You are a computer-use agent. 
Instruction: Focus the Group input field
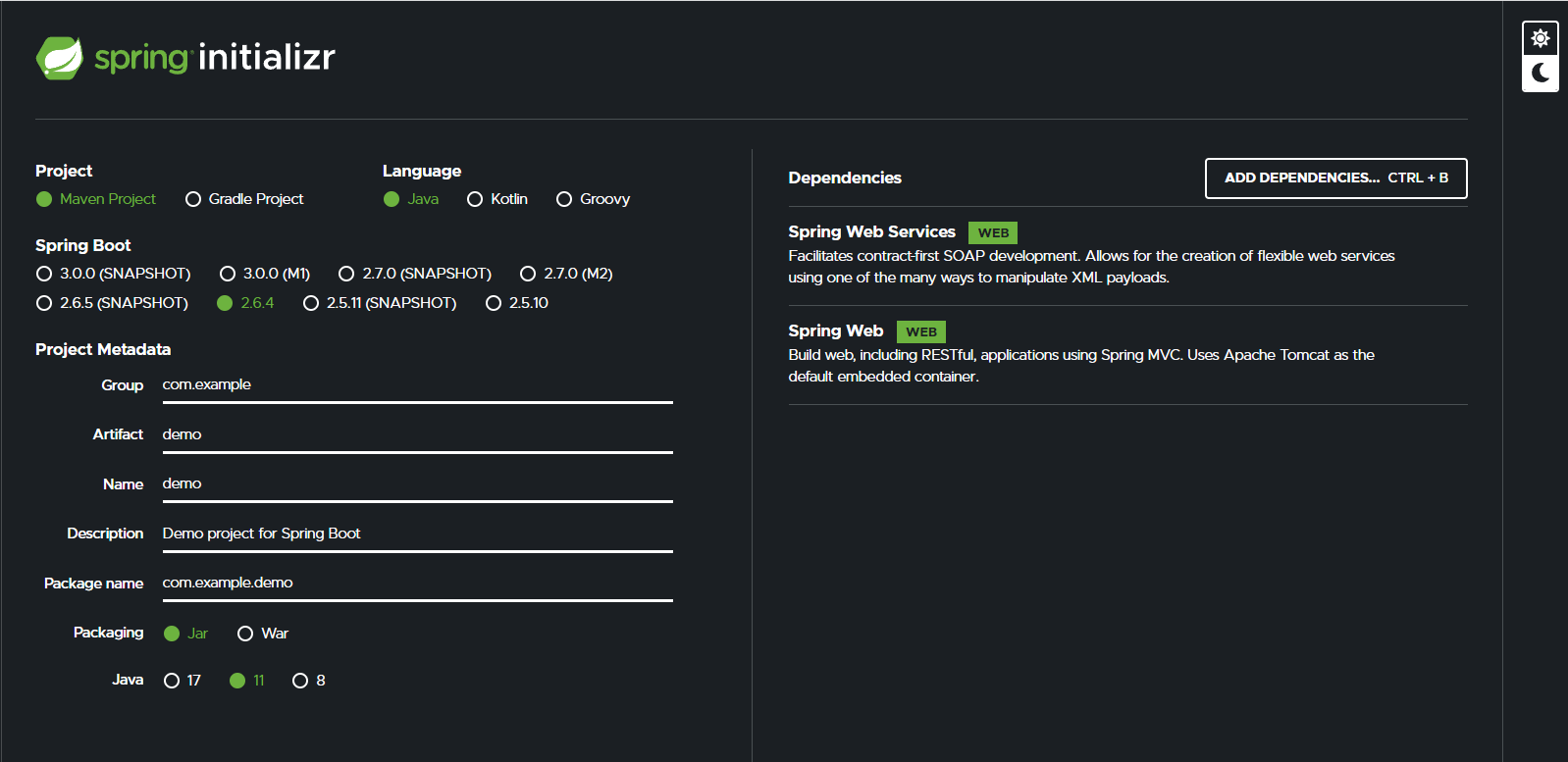pyautogui.click(x=418, y=385)
